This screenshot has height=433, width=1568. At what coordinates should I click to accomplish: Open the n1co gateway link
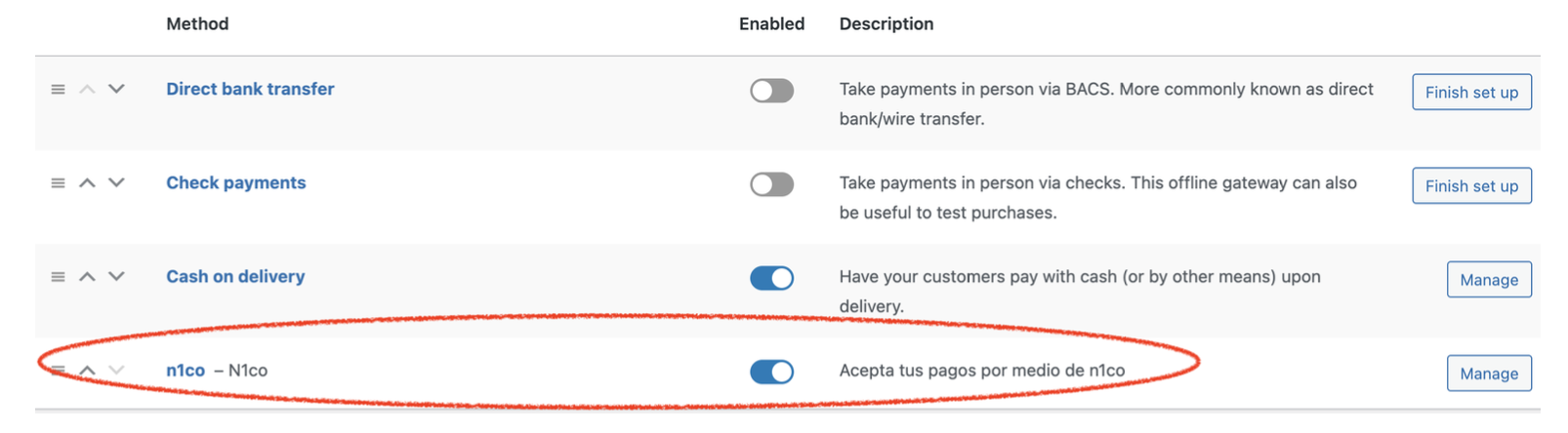pyautogui.click(x=186, y=371)
